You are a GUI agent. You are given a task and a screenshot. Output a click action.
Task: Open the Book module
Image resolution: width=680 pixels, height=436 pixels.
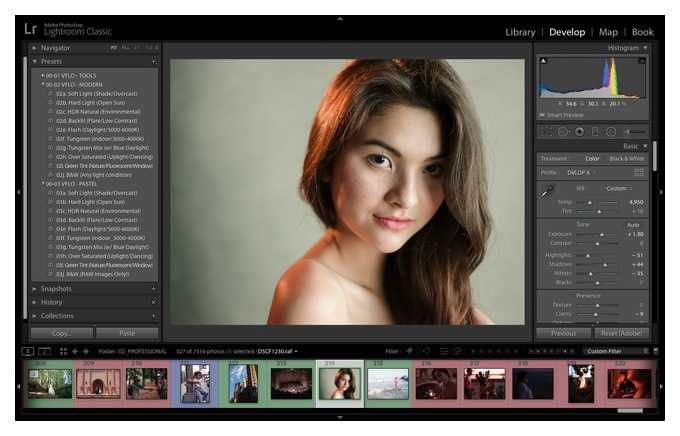(642, 32)
